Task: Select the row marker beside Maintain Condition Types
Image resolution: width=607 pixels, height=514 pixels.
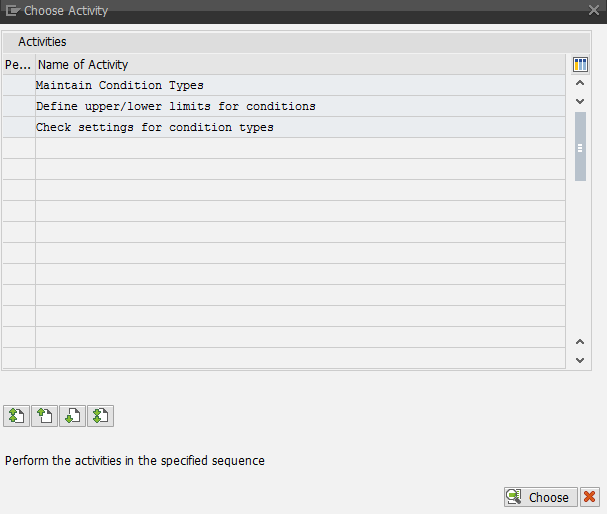Action: 19,85
